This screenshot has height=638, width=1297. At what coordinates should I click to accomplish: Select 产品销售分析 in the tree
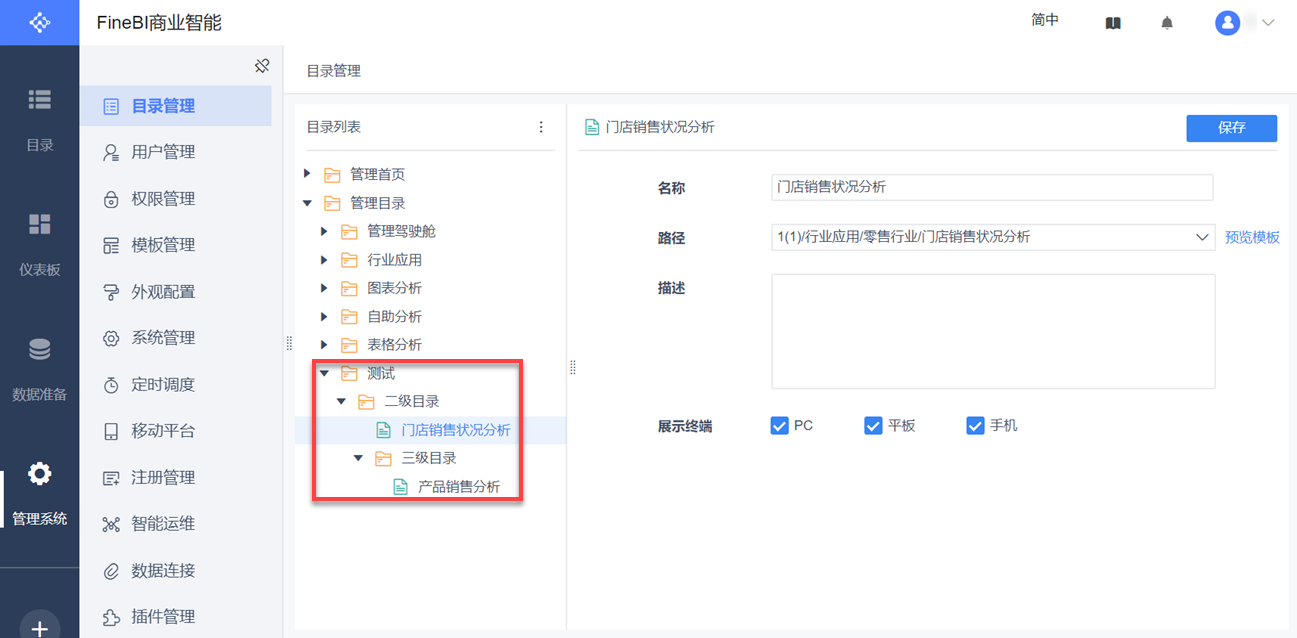[459, 487]
